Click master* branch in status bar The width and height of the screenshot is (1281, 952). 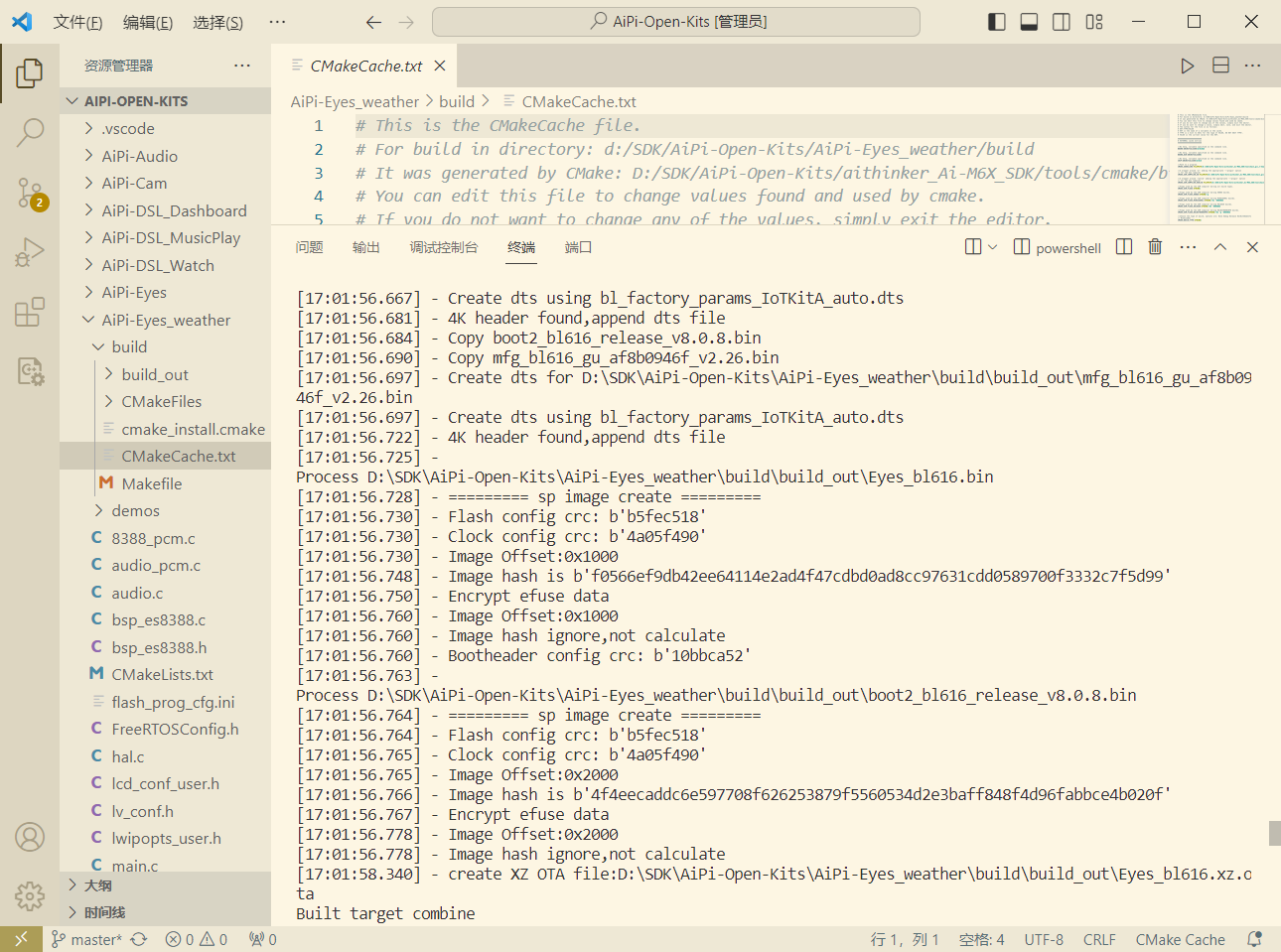click(x=87, y=939)
